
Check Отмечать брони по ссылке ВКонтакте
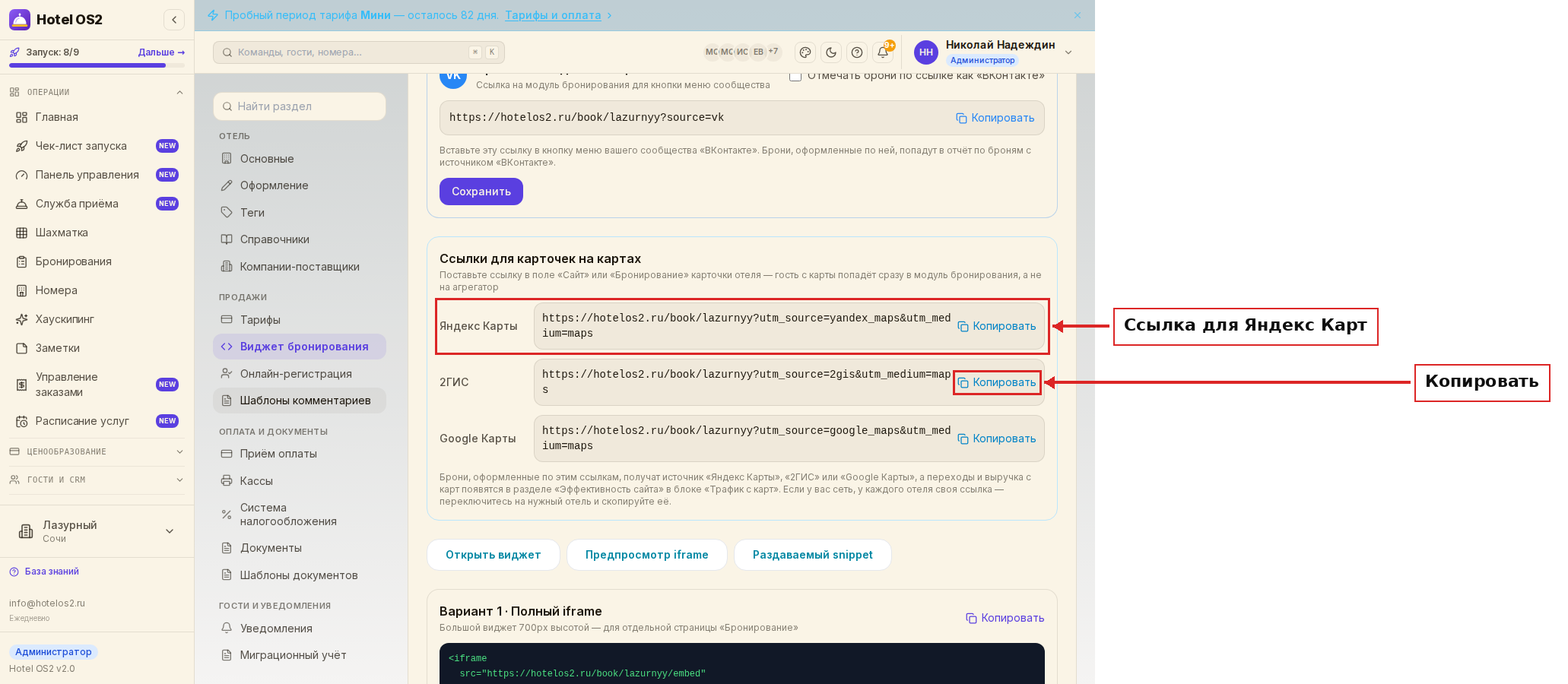click(795, 76)
